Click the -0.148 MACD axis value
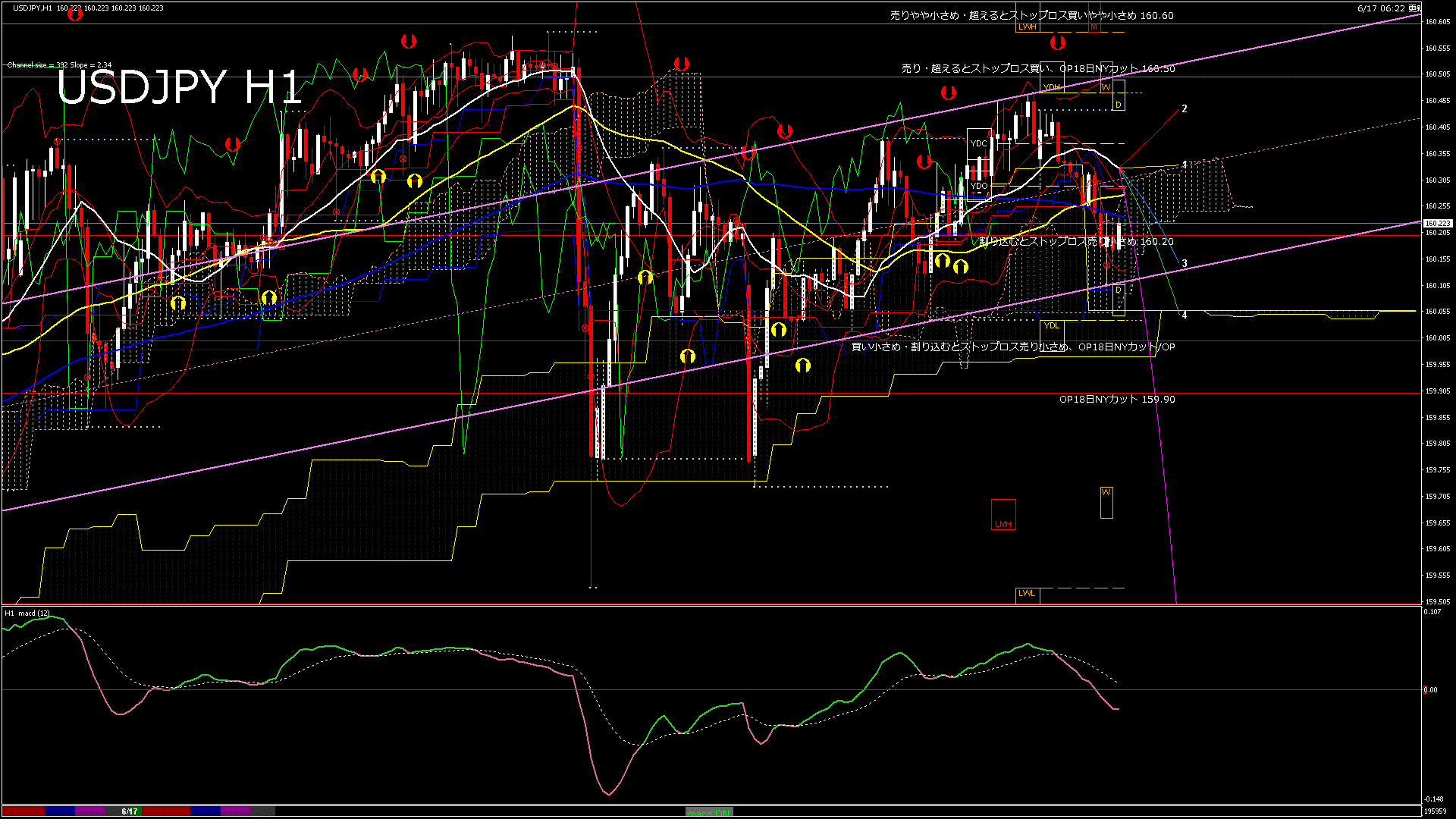The height and width of the screenshot is (819, 1456). 1433,799
